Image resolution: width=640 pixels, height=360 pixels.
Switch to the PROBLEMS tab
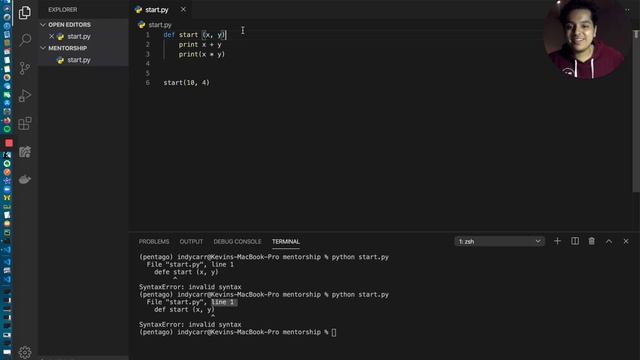tap(154, 242)
